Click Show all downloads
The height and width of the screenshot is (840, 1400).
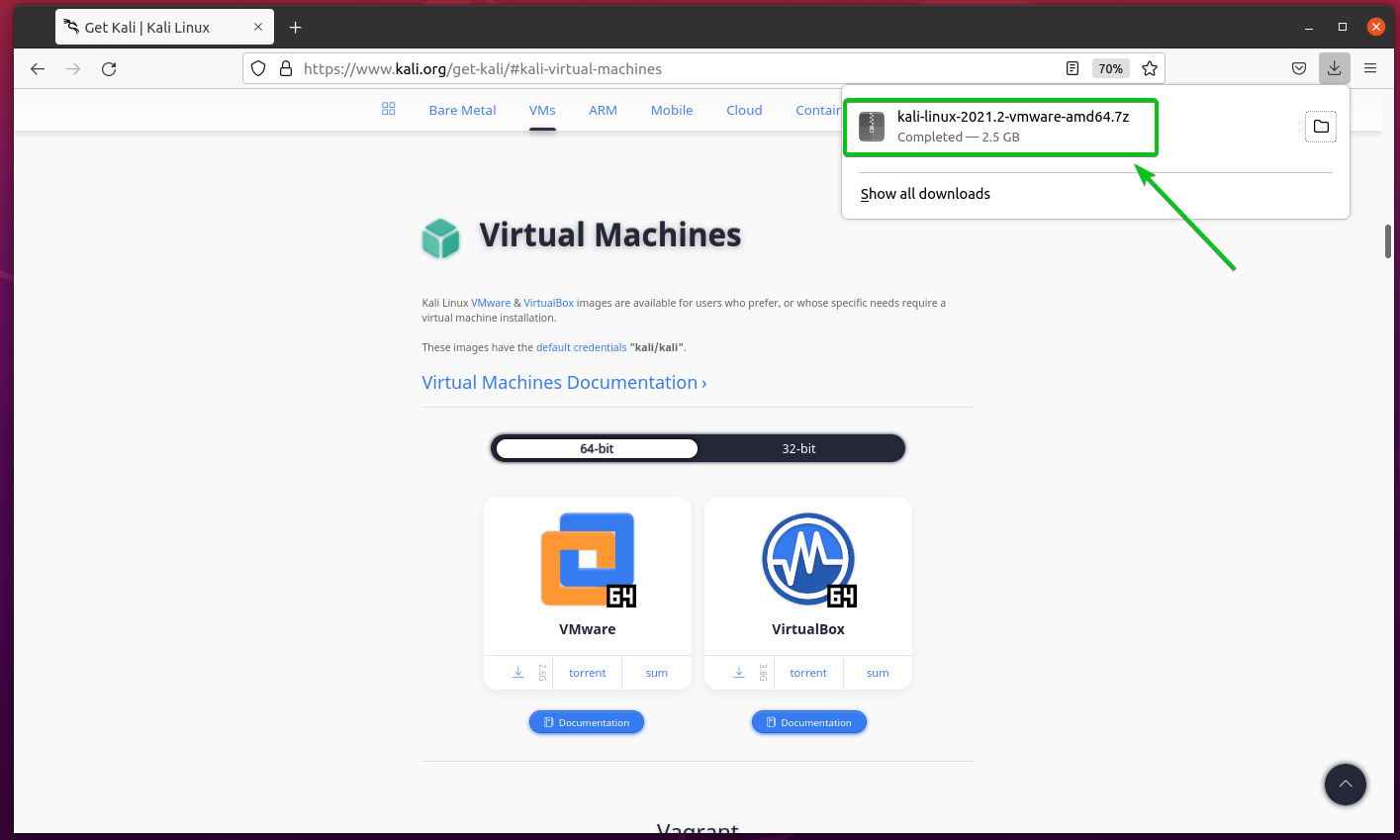(925, 194)
